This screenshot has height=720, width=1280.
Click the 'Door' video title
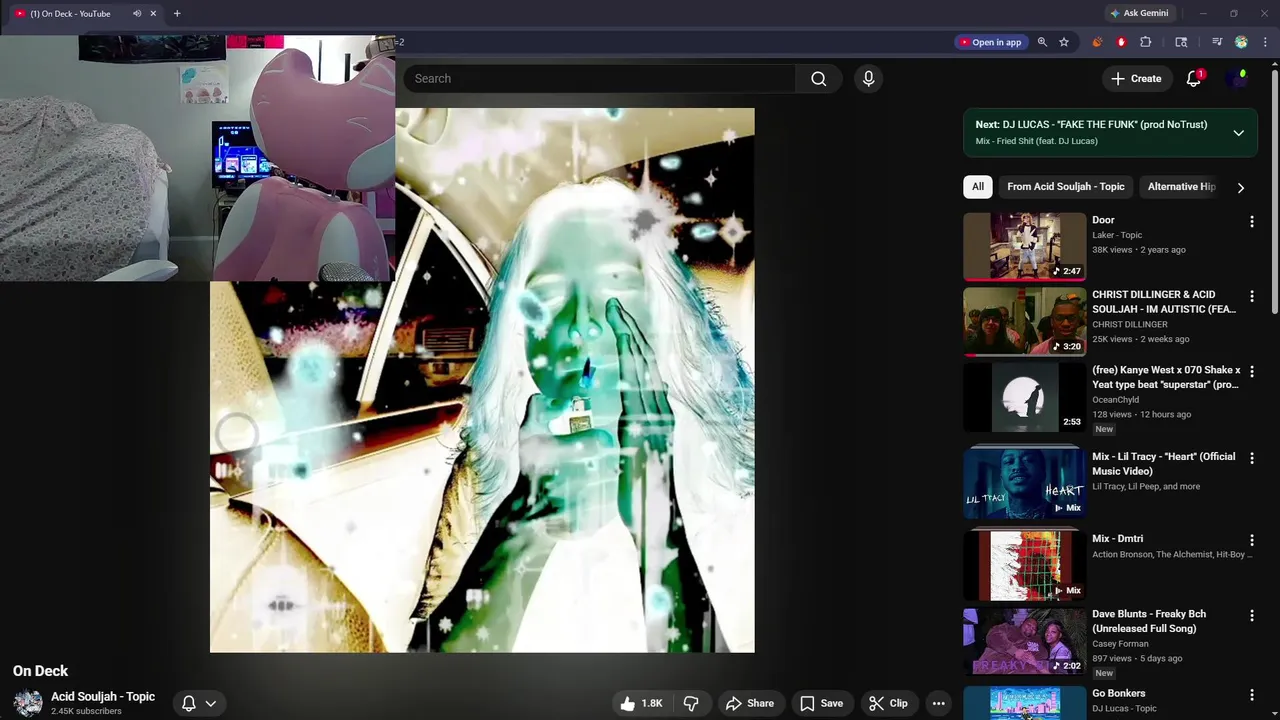[1103, 220]
